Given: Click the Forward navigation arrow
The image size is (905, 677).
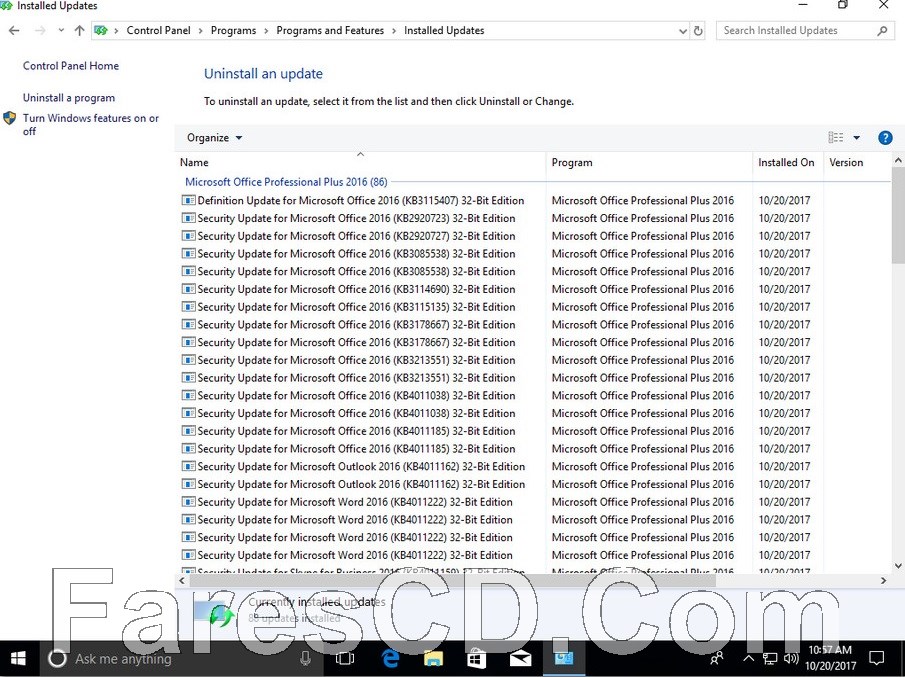Looking at the screenshot, I should coord(40,31).
